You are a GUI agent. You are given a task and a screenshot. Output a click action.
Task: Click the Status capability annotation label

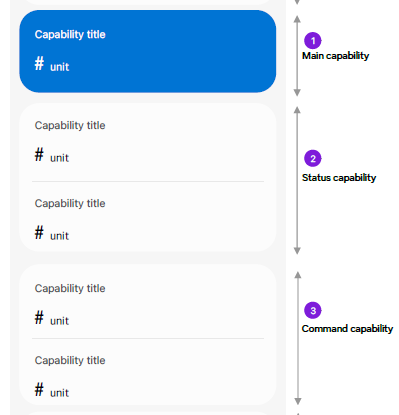(x=339, y=178)
